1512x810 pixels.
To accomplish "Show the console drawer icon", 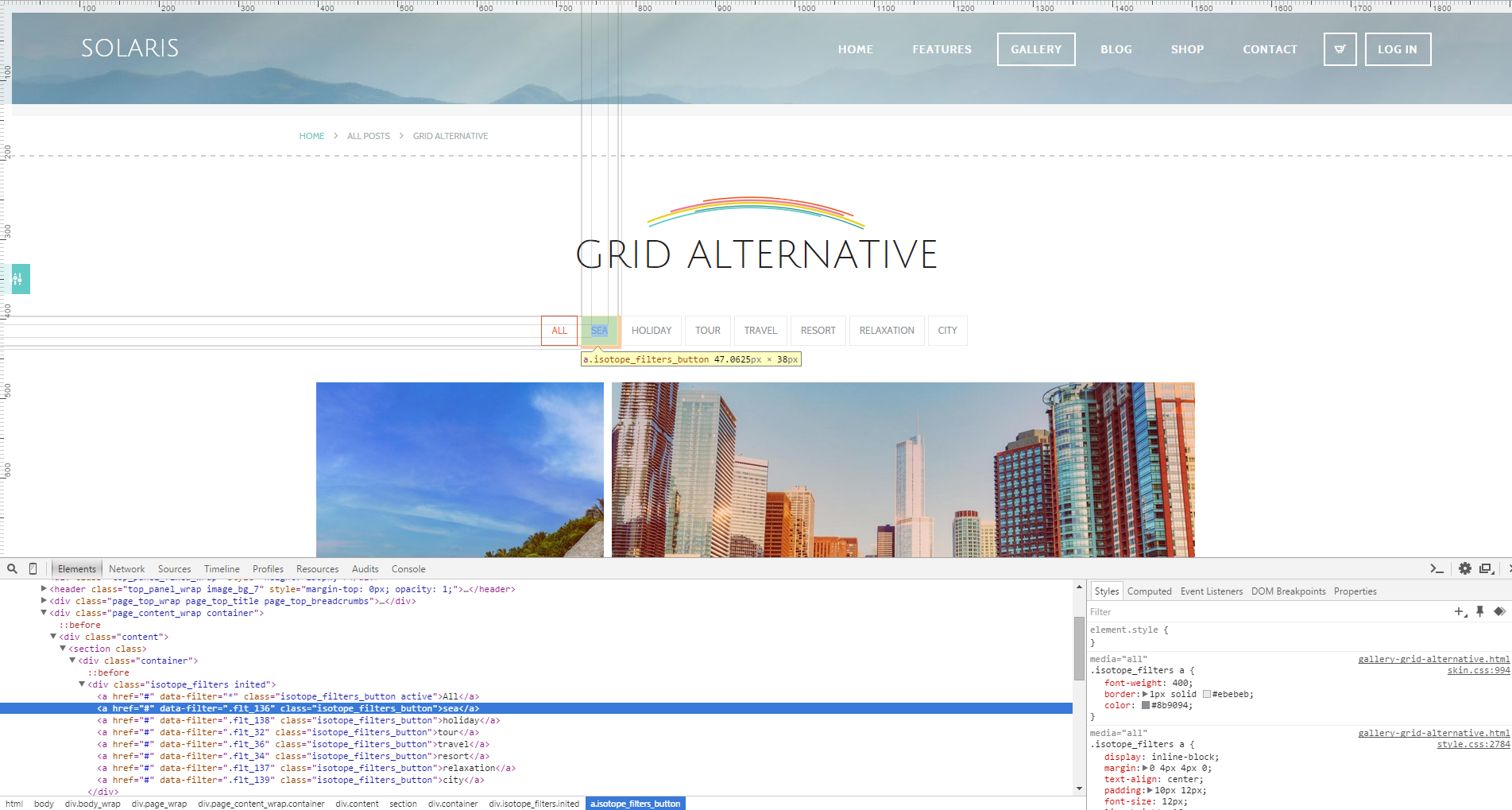I will point(1436,568).
